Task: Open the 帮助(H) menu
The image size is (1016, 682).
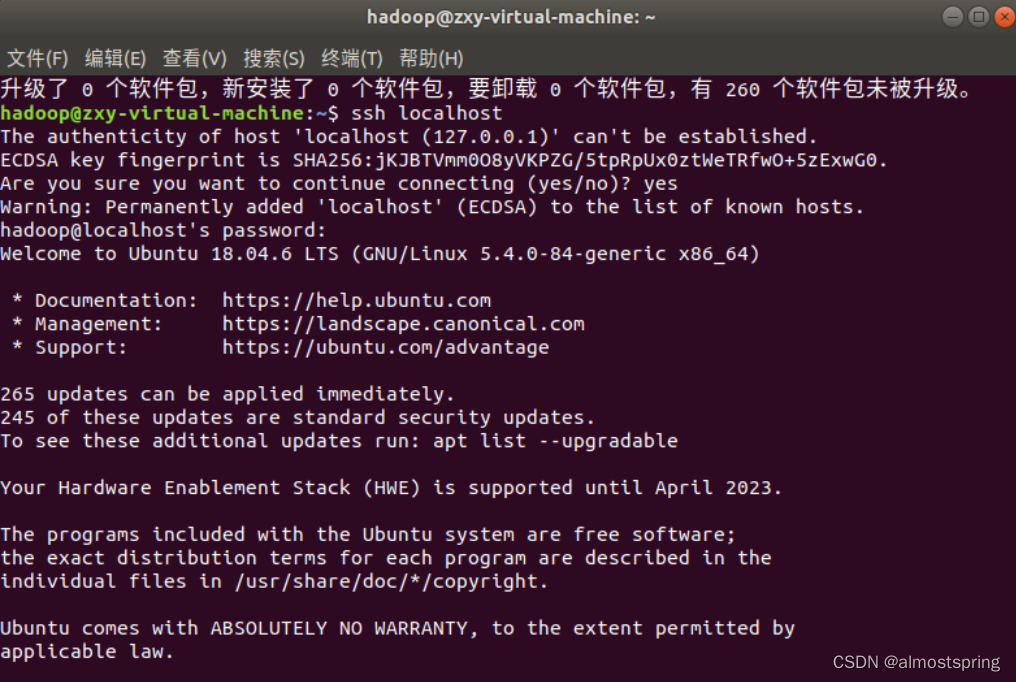Action: point(430,58)
